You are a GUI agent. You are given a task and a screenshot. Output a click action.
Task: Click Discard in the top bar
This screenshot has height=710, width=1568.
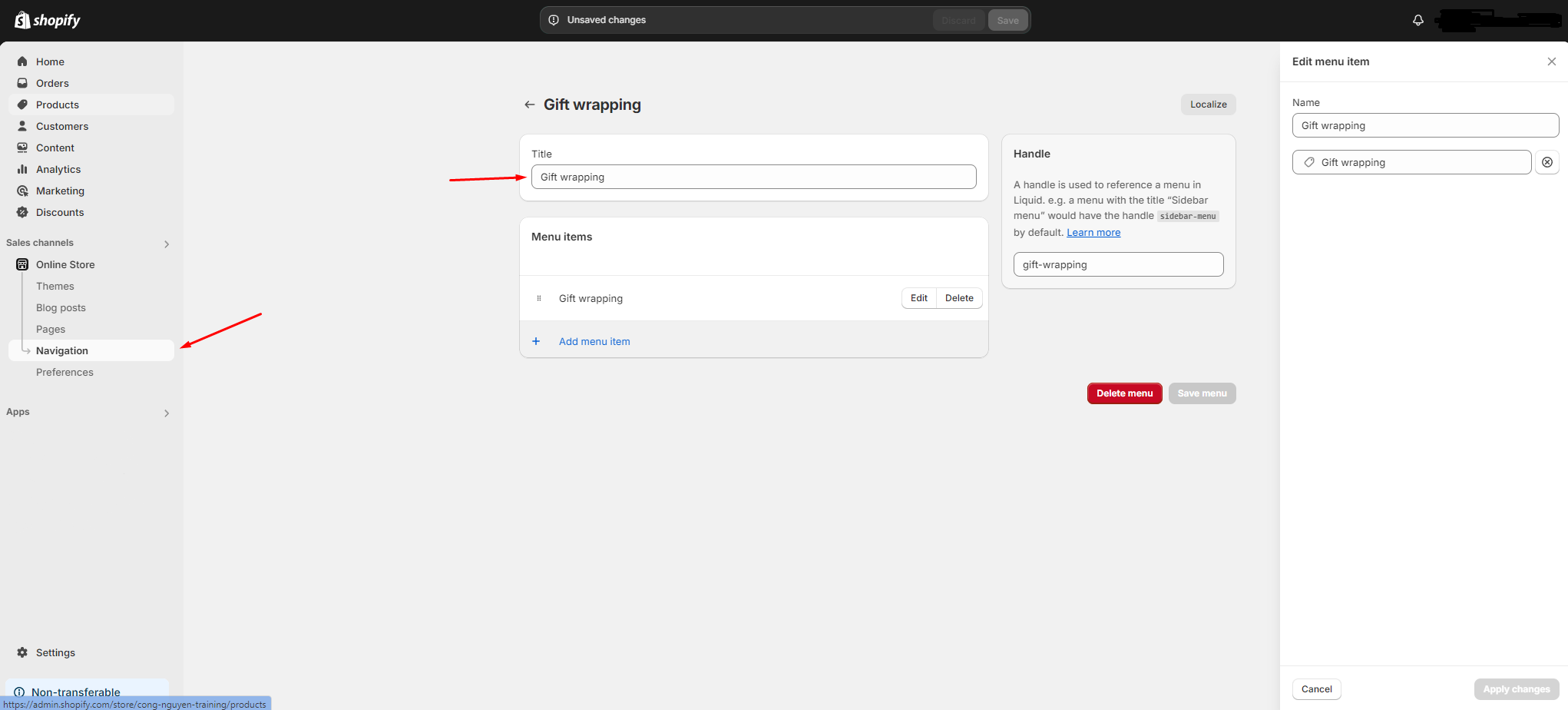[x=958, y=21]
